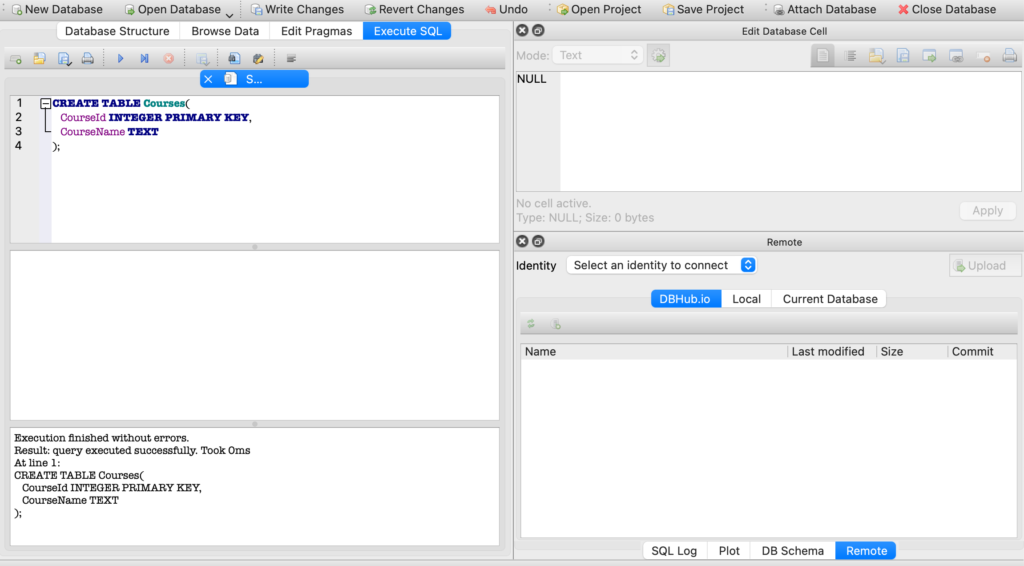Save SQL file icon in editor toolbar
This screenshot has width=1024, height=566.
(x=63, y=59)
